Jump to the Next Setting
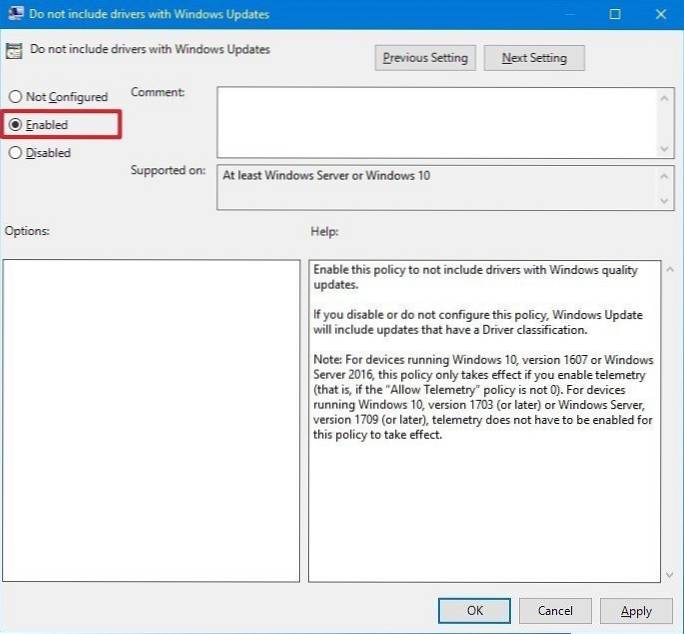The image size is (684, 634). [534, 58]
